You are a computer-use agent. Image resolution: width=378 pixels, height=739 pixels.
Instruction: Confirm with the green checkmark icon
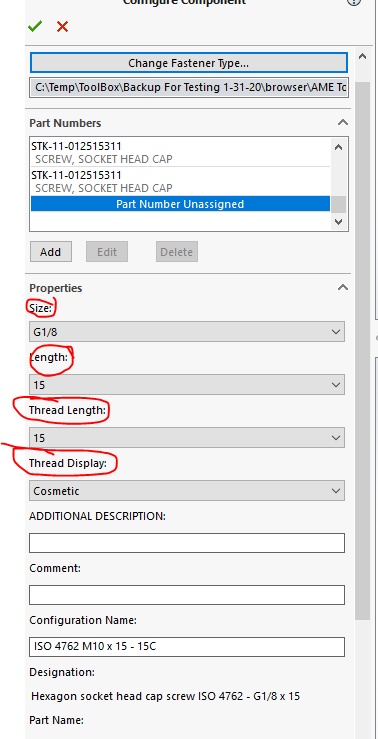tap(35, 26)
